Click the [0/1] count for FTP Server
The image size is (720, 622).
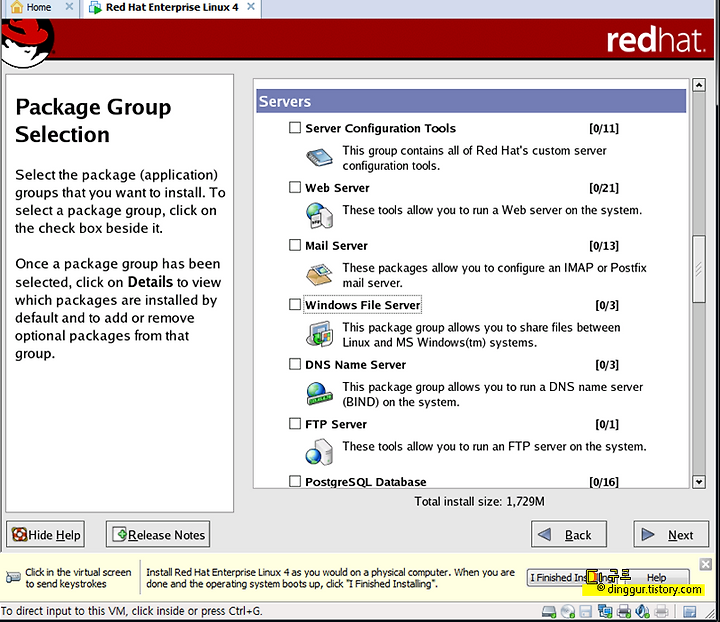pyautogui.click(x=607, y=424)
